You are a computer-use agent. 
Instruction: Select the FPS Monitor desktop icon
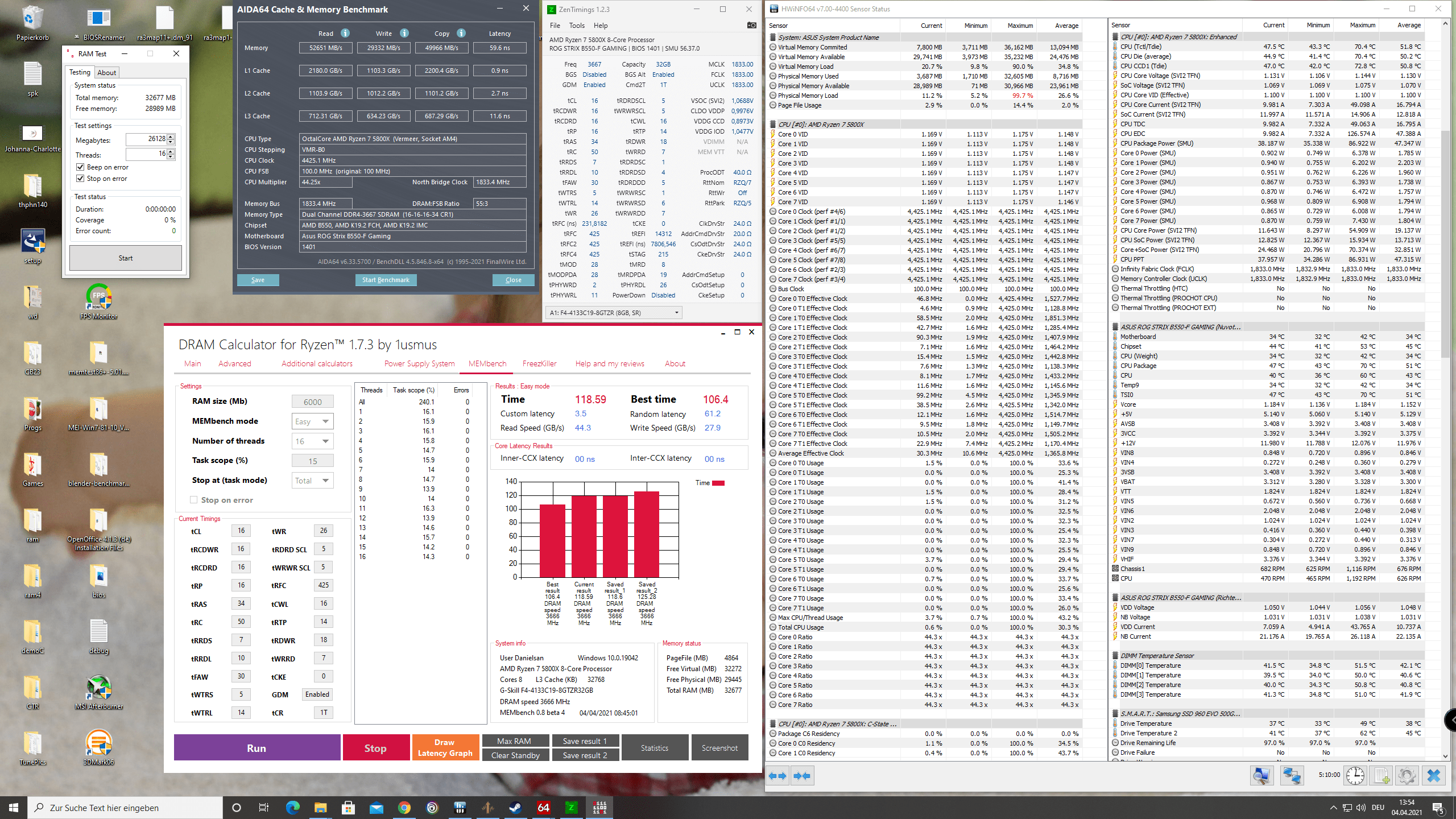click(x=98, y=302)
